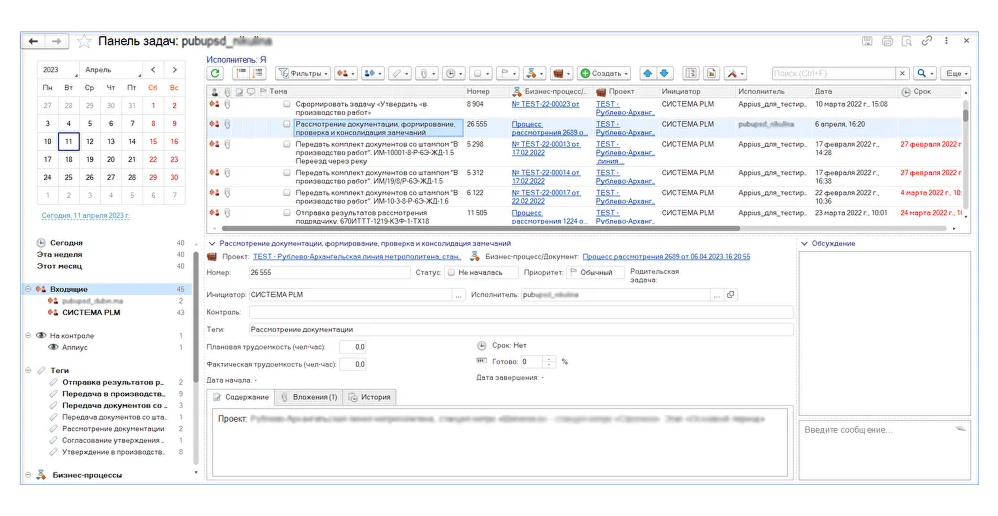This screenshot has width=998, height=516.
Task: Save using the diskette icon at the top right
Action: point(867,41)
